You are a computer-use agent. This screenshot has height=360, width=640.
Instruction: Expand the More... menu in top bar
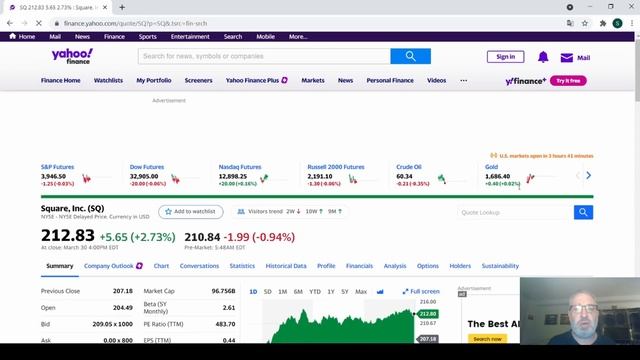coord(298,36)
